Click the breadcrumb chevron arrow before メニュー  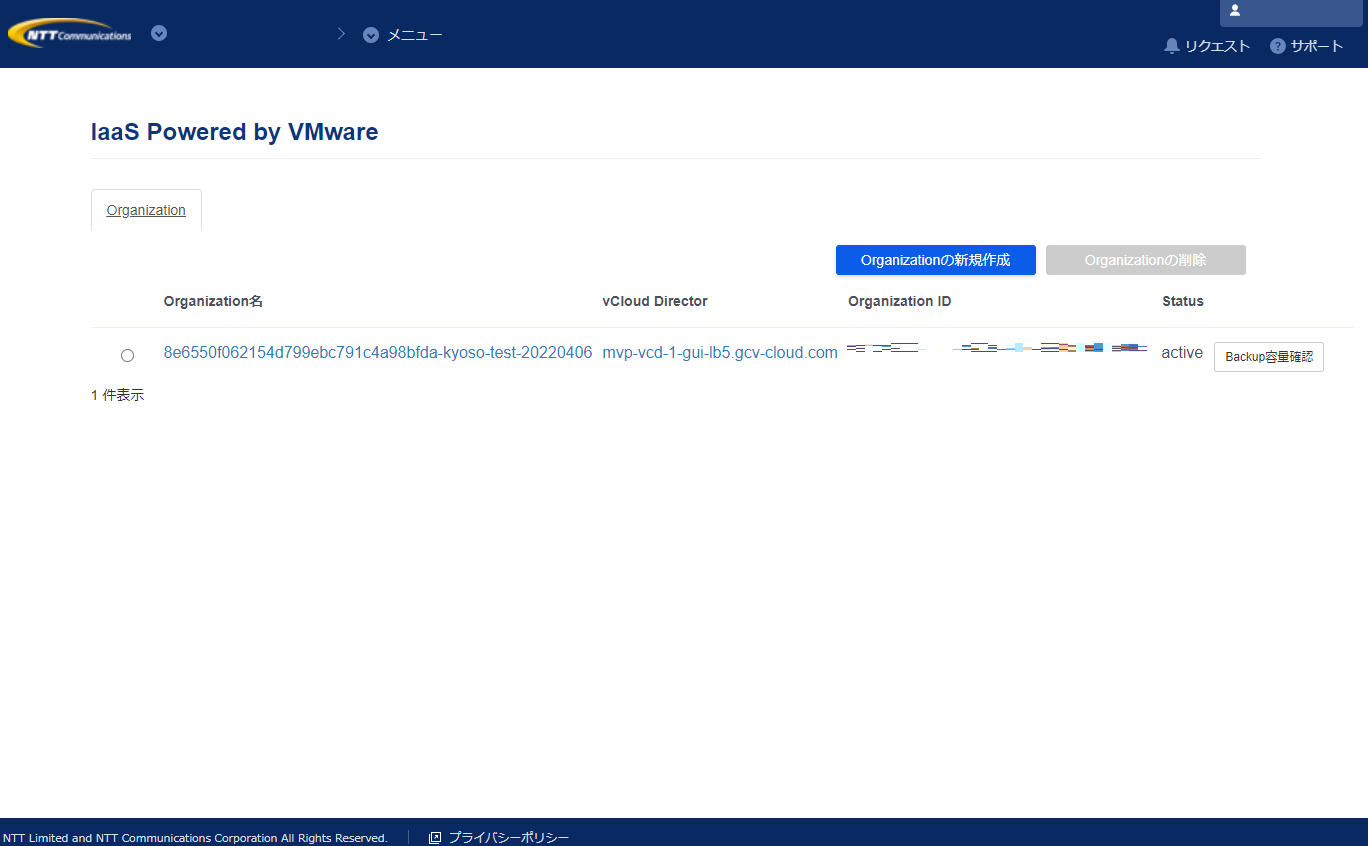coord(341,34)
